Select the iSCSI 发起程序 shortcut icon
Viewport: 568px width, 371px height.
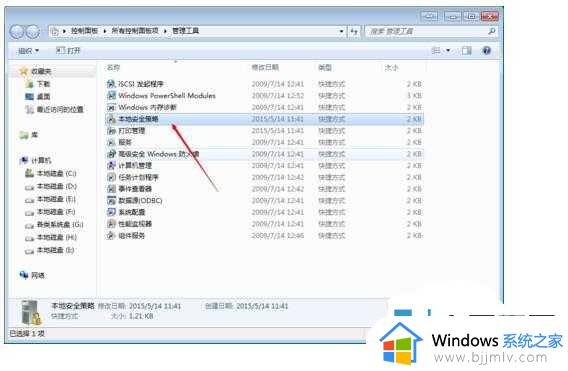pyautogui.click(x=111, y=84)
